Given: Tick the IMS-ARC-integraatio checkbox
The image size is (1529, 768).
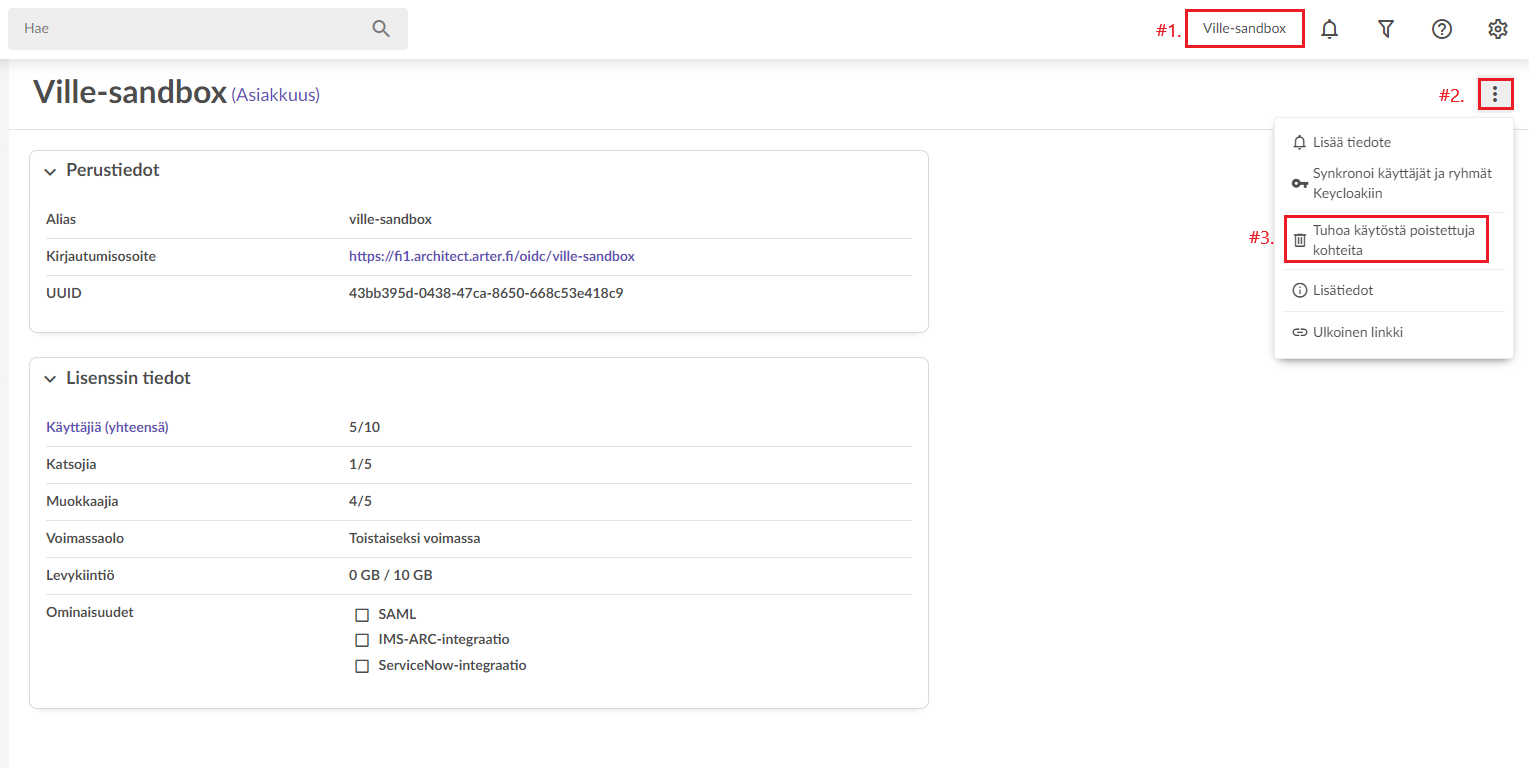Looking at the screenshot, I should [x=362, y=640].
